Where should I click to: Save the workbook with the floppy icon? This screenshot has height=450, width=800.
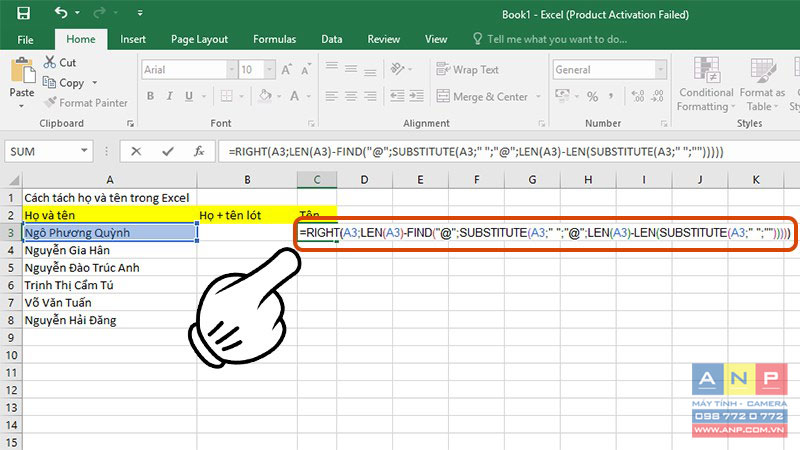coord(23,13)
